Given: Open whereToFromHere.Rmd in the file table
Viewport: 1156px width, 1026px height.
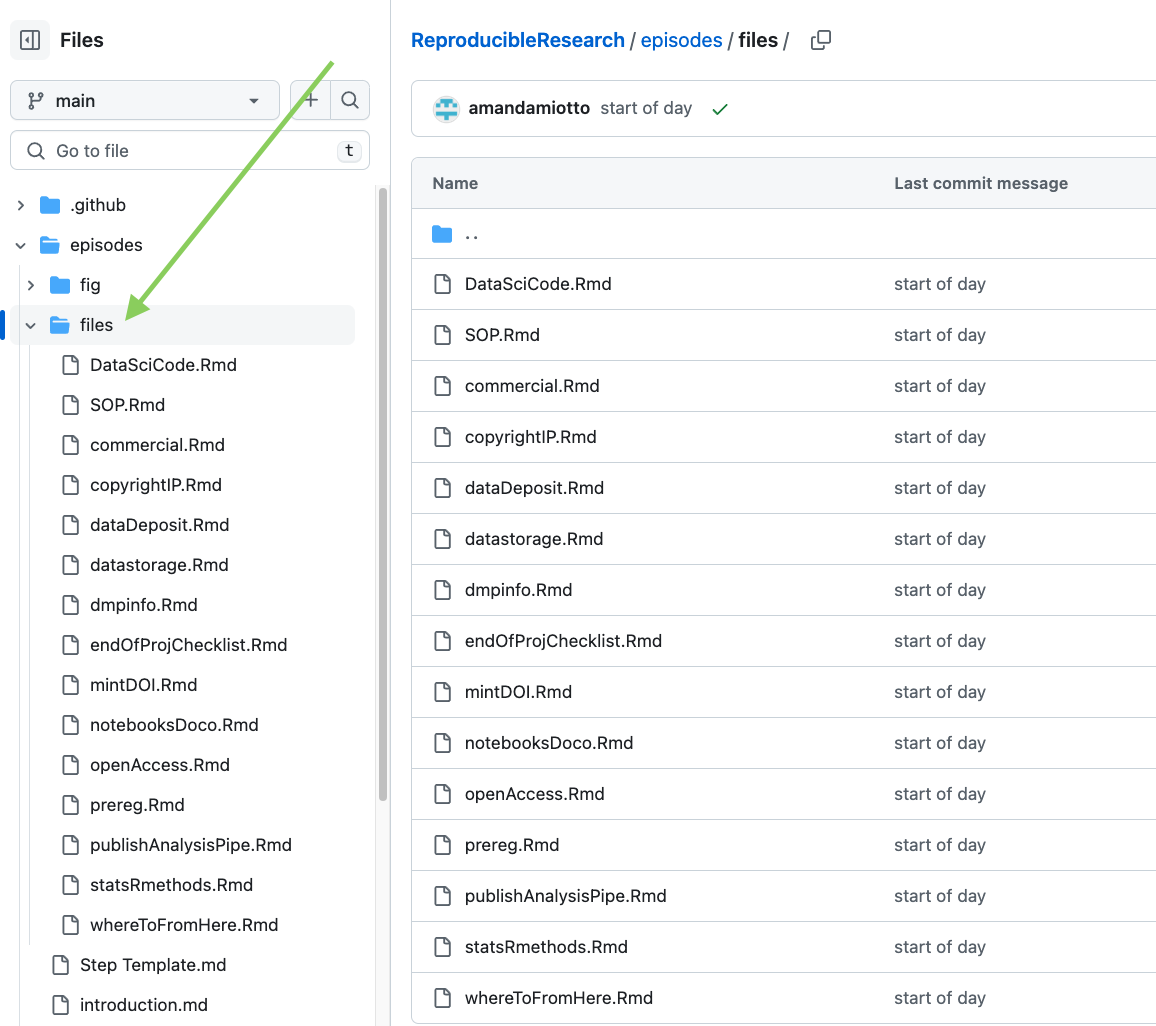Looking at the screenshot, I should coord(558,998).
